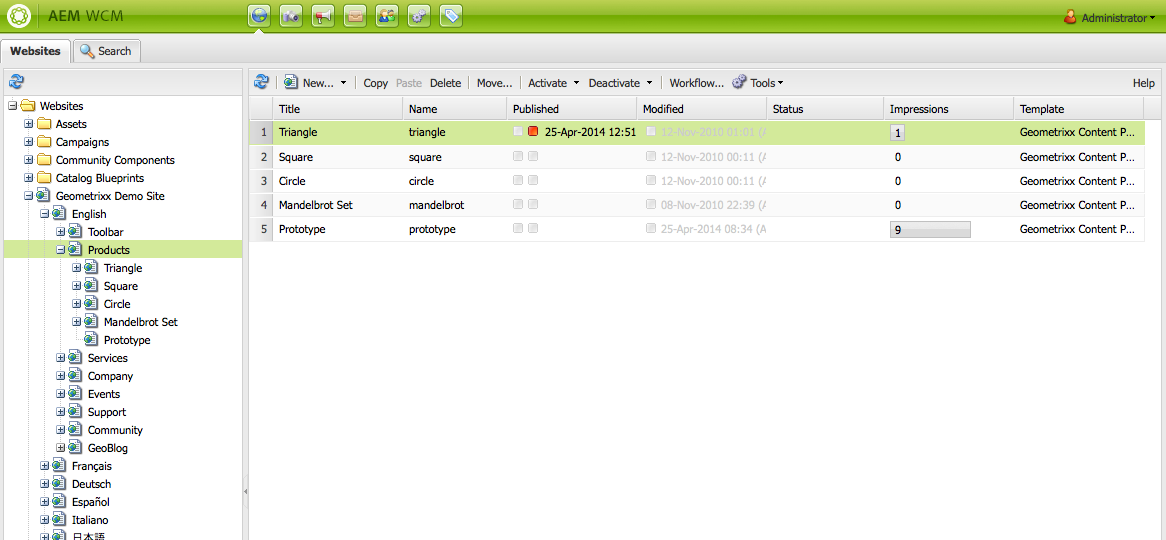Switch to the Search tab
Screen dimensions: 1166x540
(x=107, y=51)
